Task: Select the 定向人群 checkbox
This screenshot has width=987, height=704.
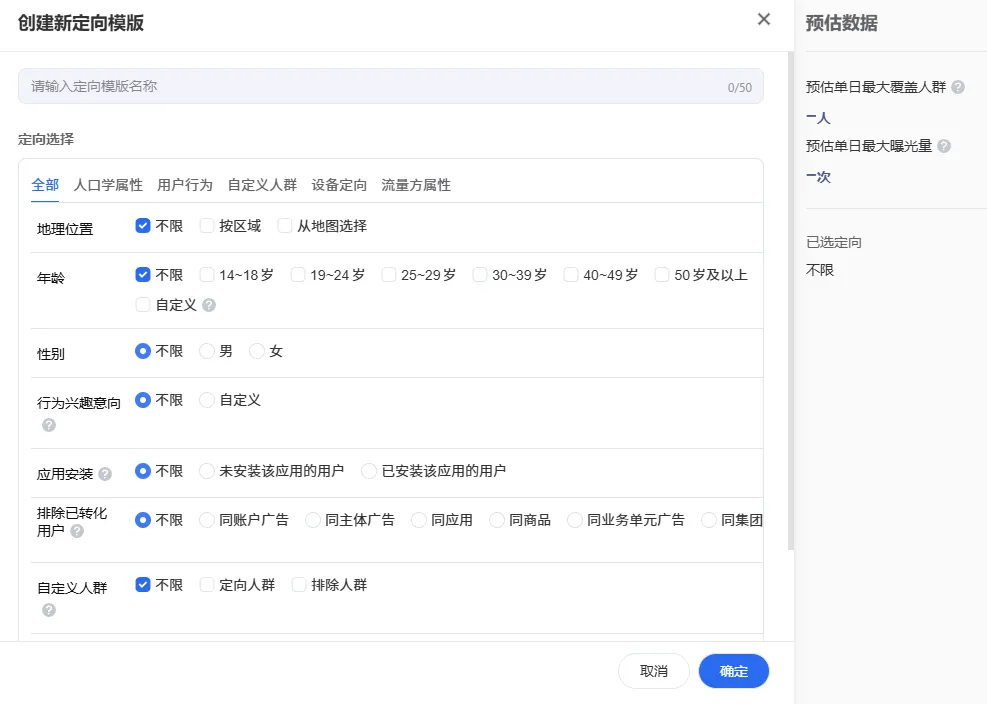Action: [209, 584]
